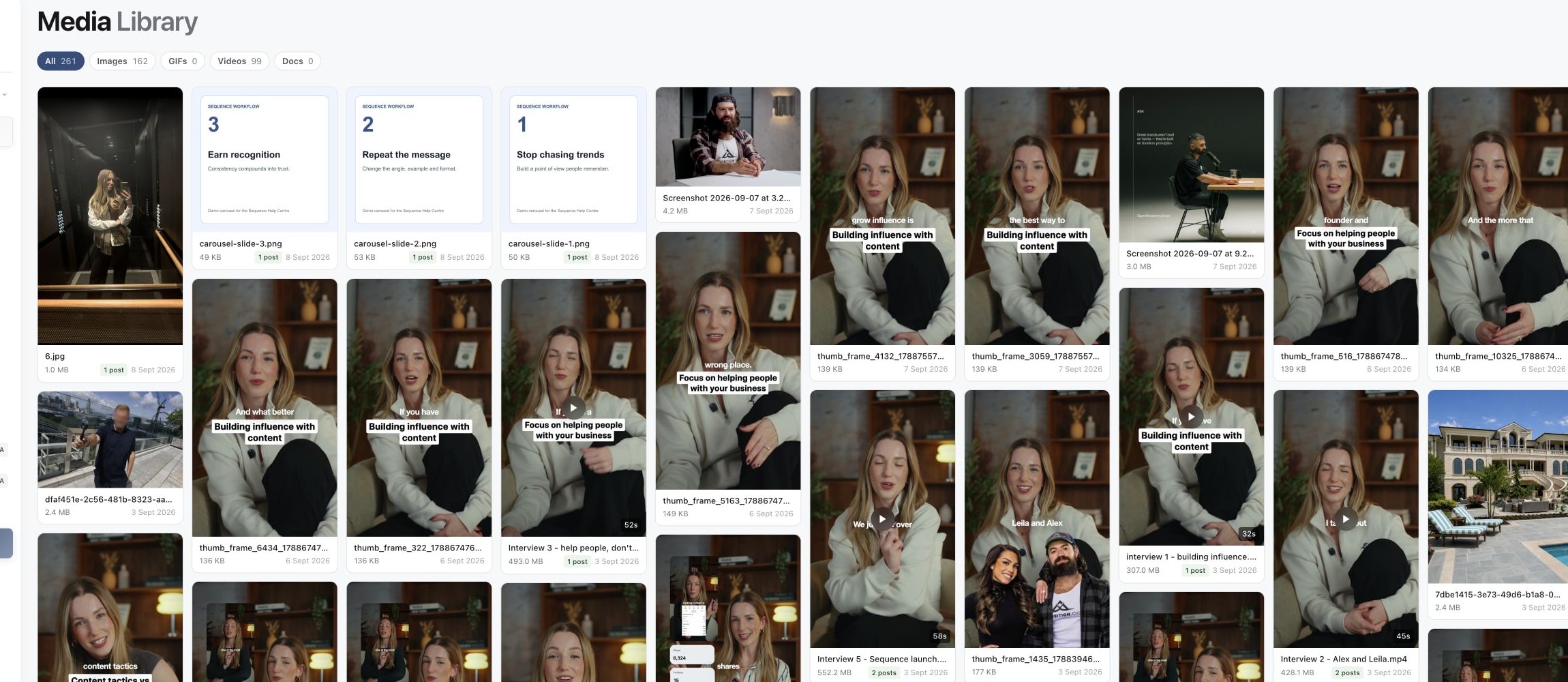Viewport: 1568px width, 682px height.
Task: Open the 6.jpg elevator selfie thumbnail
Action: pyautogui.click(x=110, y=216)
